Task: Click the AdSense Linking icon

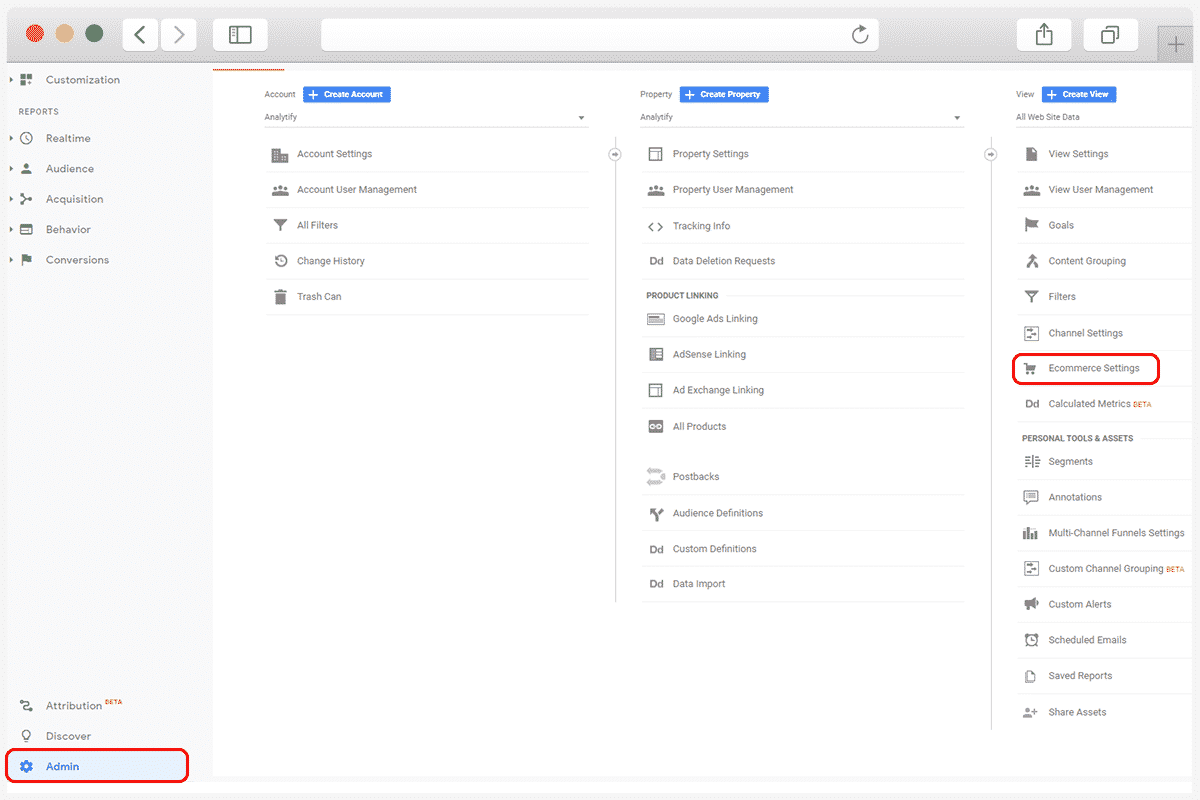Action: [656, 354]
